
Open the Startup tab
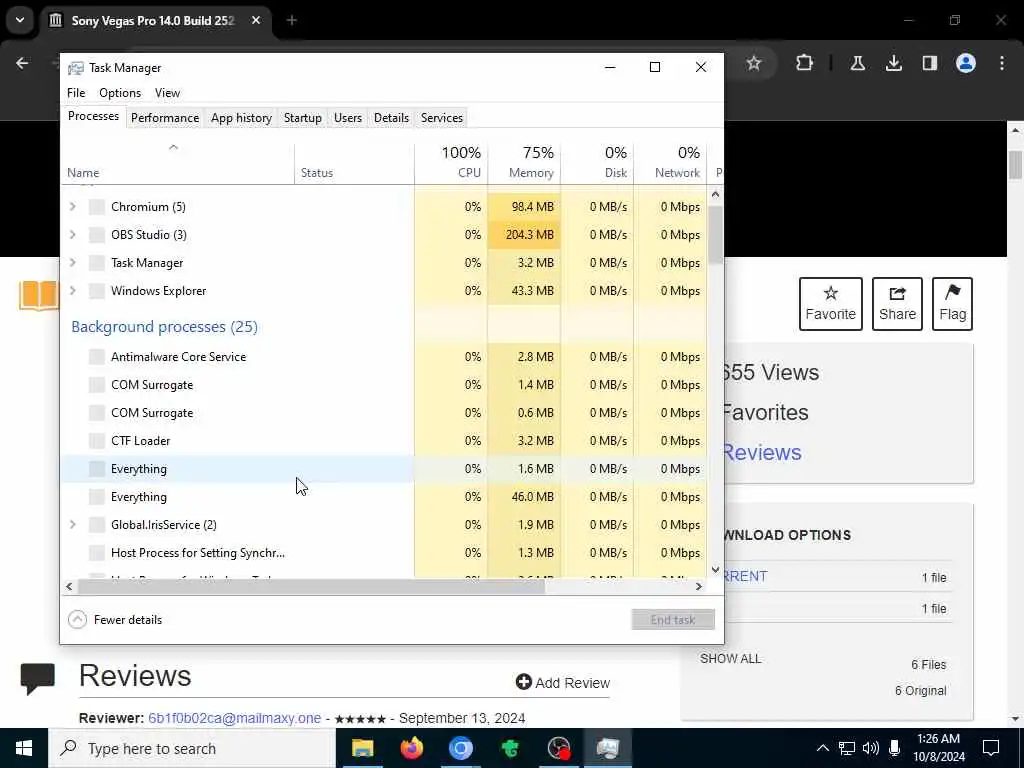(302, 118)
